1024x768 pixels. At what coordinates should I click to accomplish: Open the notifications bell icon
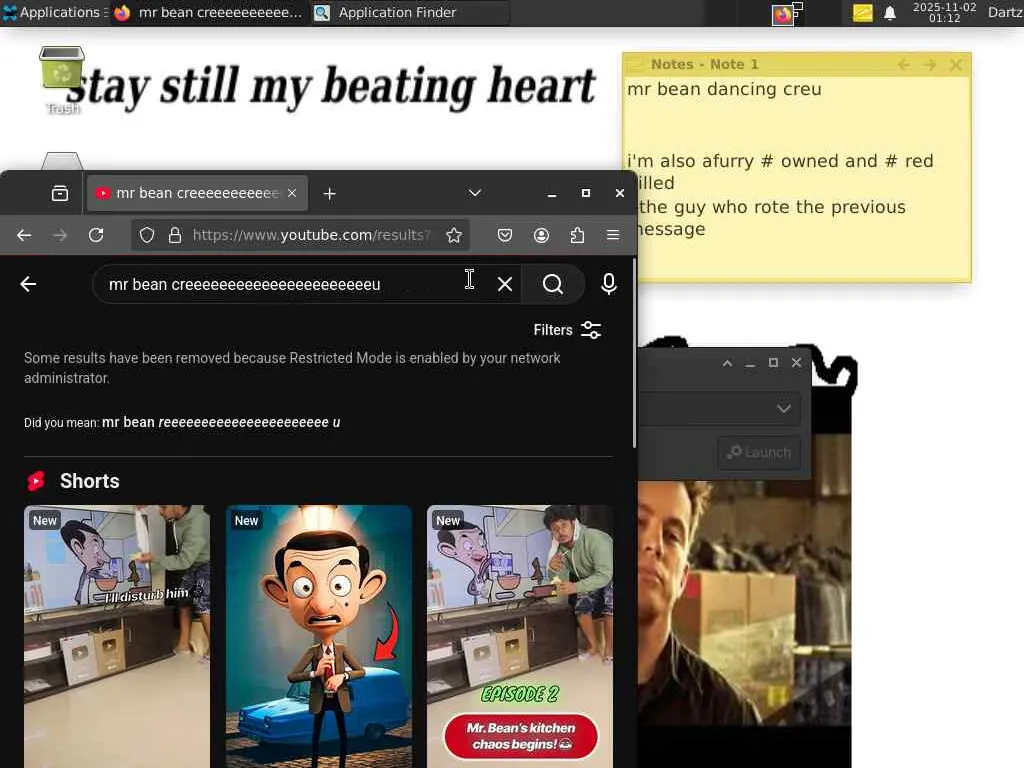[x=889, y=12]
